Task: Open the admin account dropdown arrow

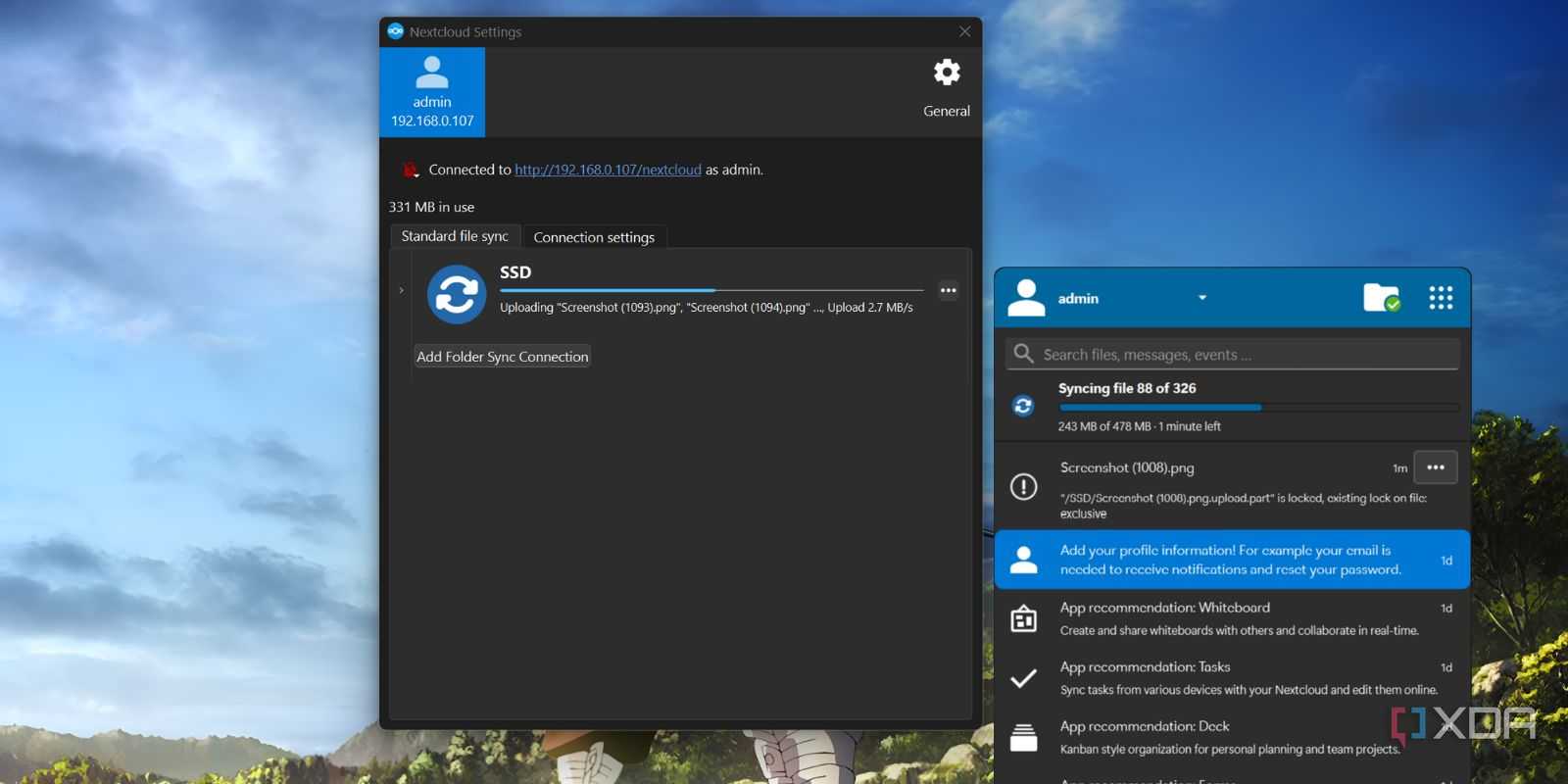Action: [1202, 298]
